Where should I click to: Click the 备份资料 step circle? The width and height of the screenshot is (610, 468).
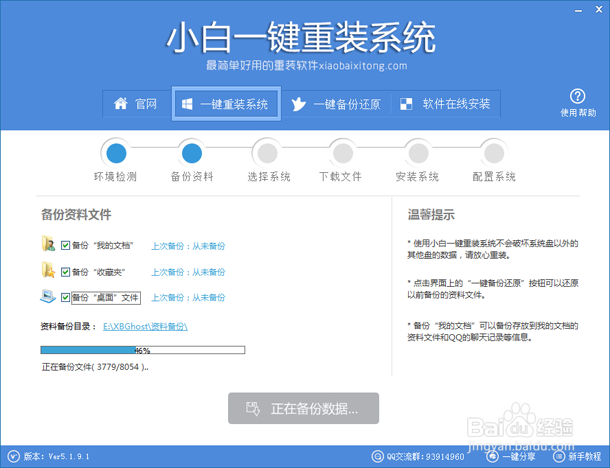pyautogui.click(x=192, y=153)
